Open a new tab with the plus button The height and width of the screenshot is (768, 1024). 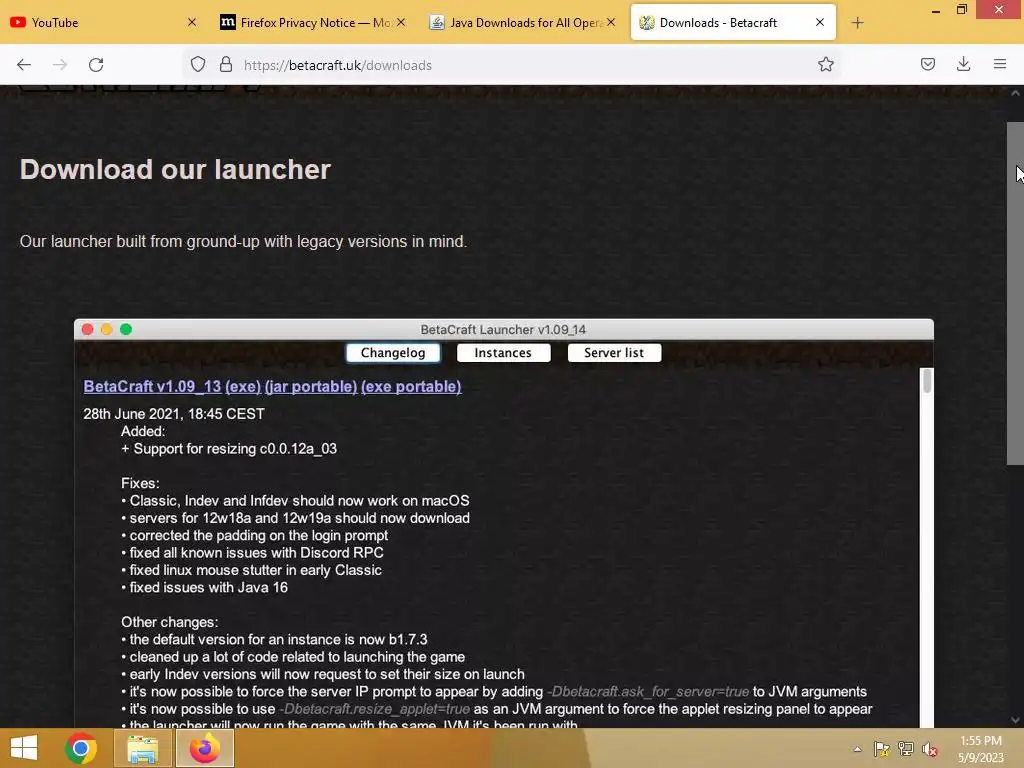[857, 23]
